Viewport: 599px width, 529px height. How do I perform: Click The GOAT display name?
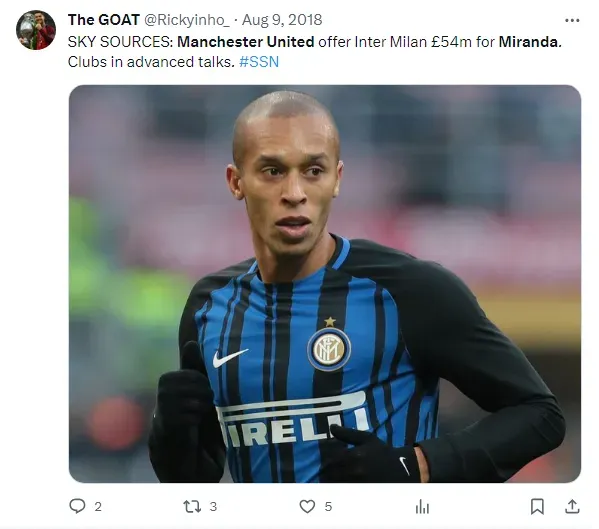pyautogui.click(x=104, y=20)
